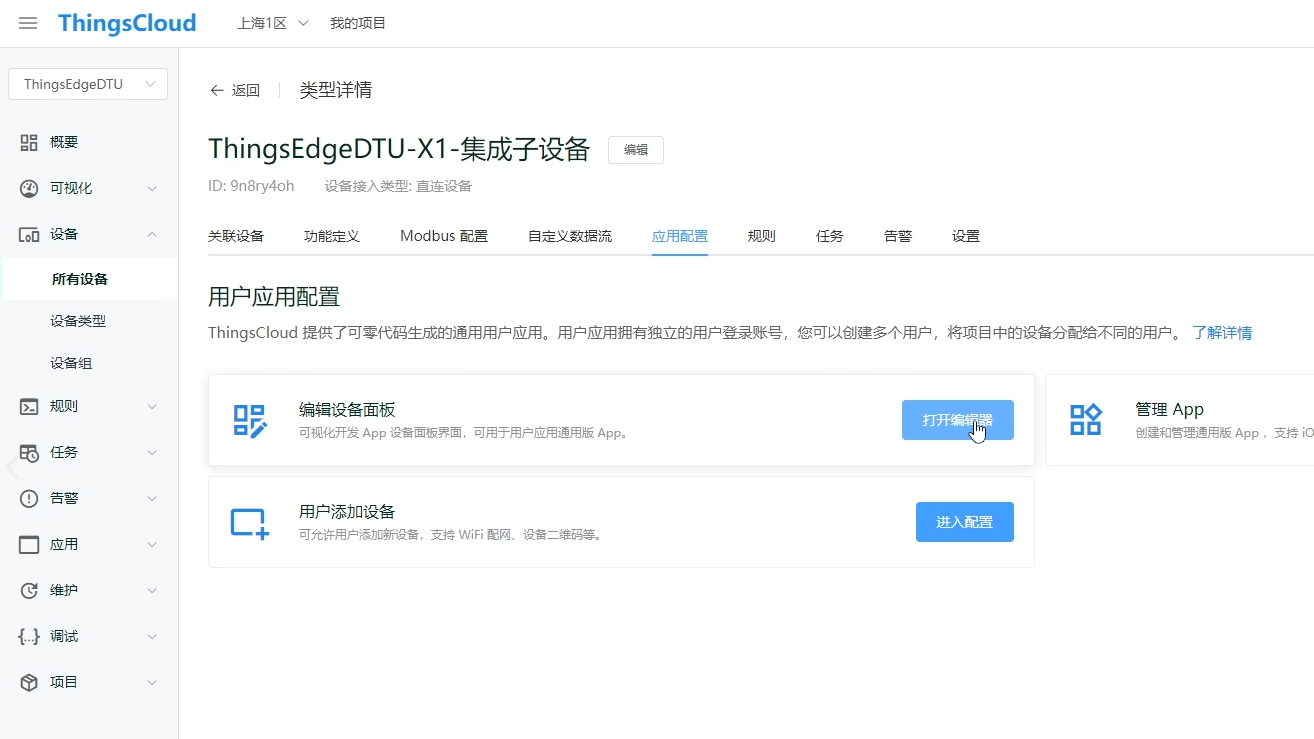The height and width of the screenshot is (739, 1314).
Task: Switch to the 设置 tab
Action: point(966,236)
